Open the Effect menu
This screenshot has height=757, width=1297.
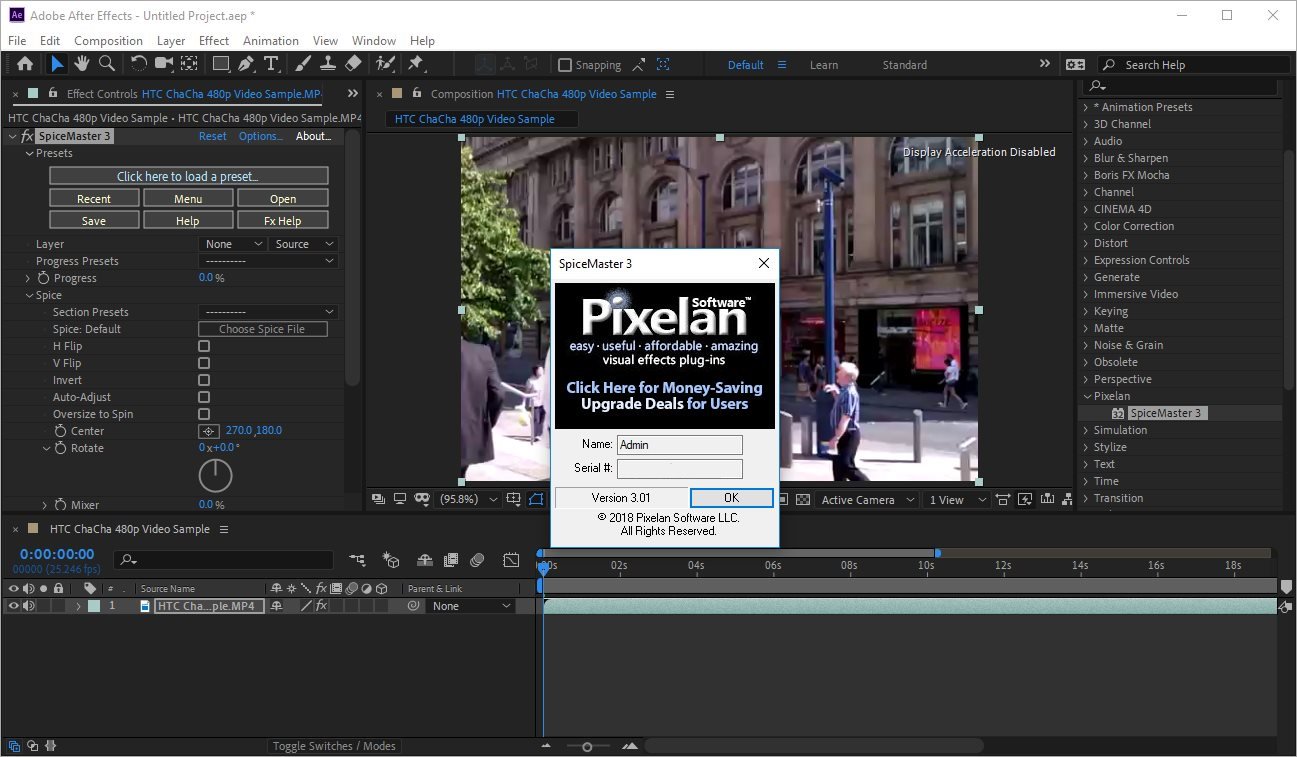tap(214, 41)
